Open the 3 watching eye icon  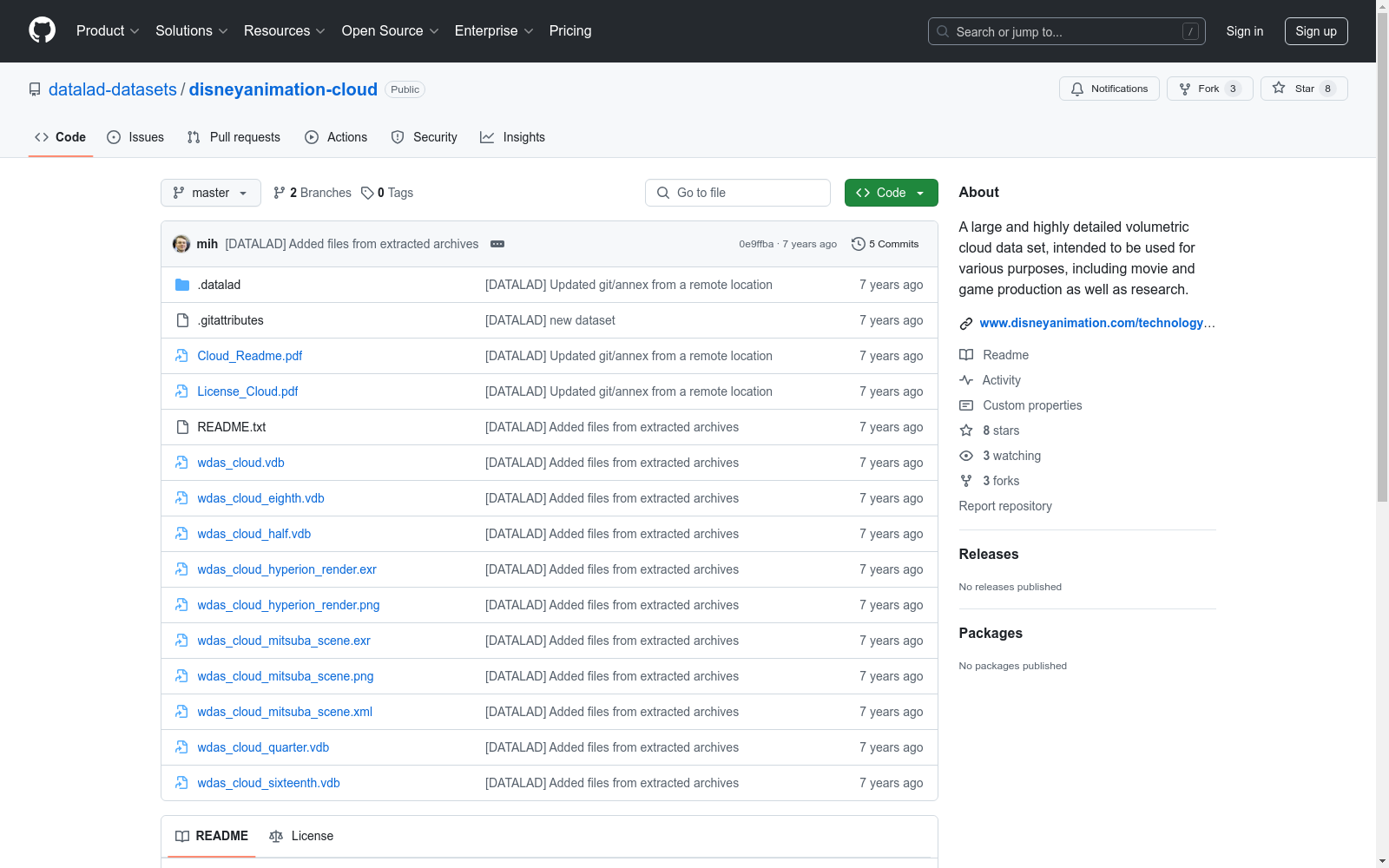pyautogui.click(x=966, y=456)
